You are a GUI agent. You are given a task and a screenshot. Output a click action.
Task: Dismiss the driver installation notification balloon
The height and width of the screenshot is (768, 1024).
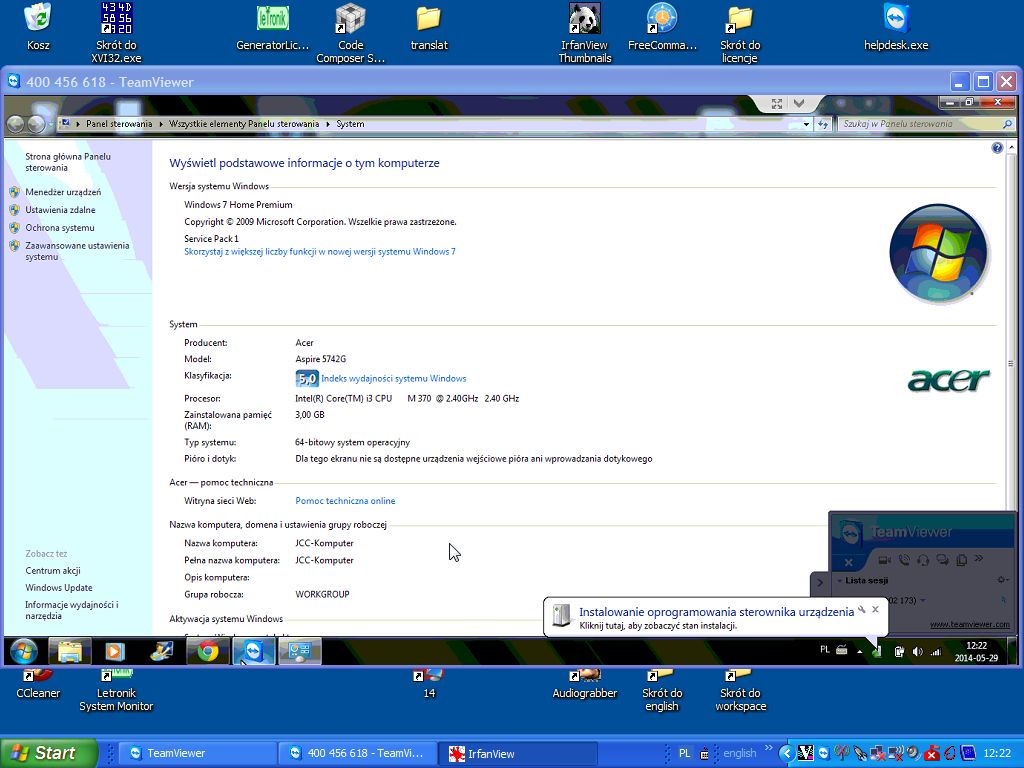(x=875, y=609)
